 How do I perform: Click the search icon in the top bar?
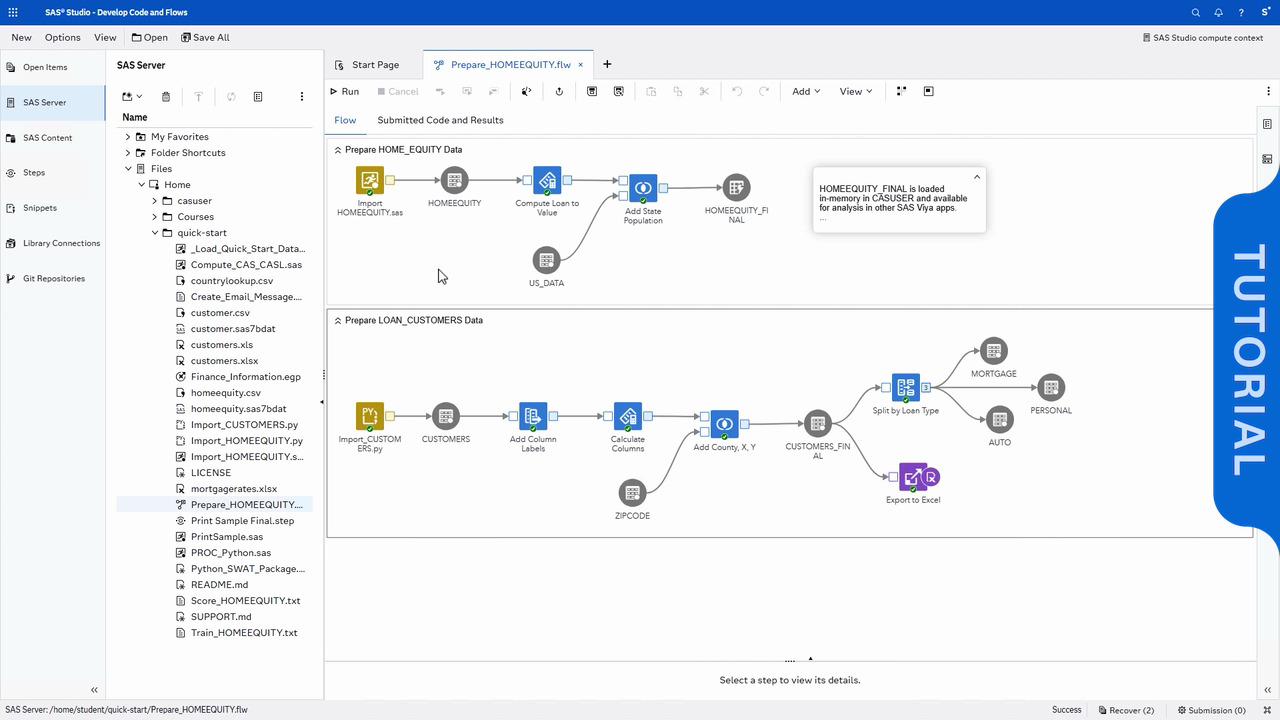pyautogui.click(x=1196, y=13)
